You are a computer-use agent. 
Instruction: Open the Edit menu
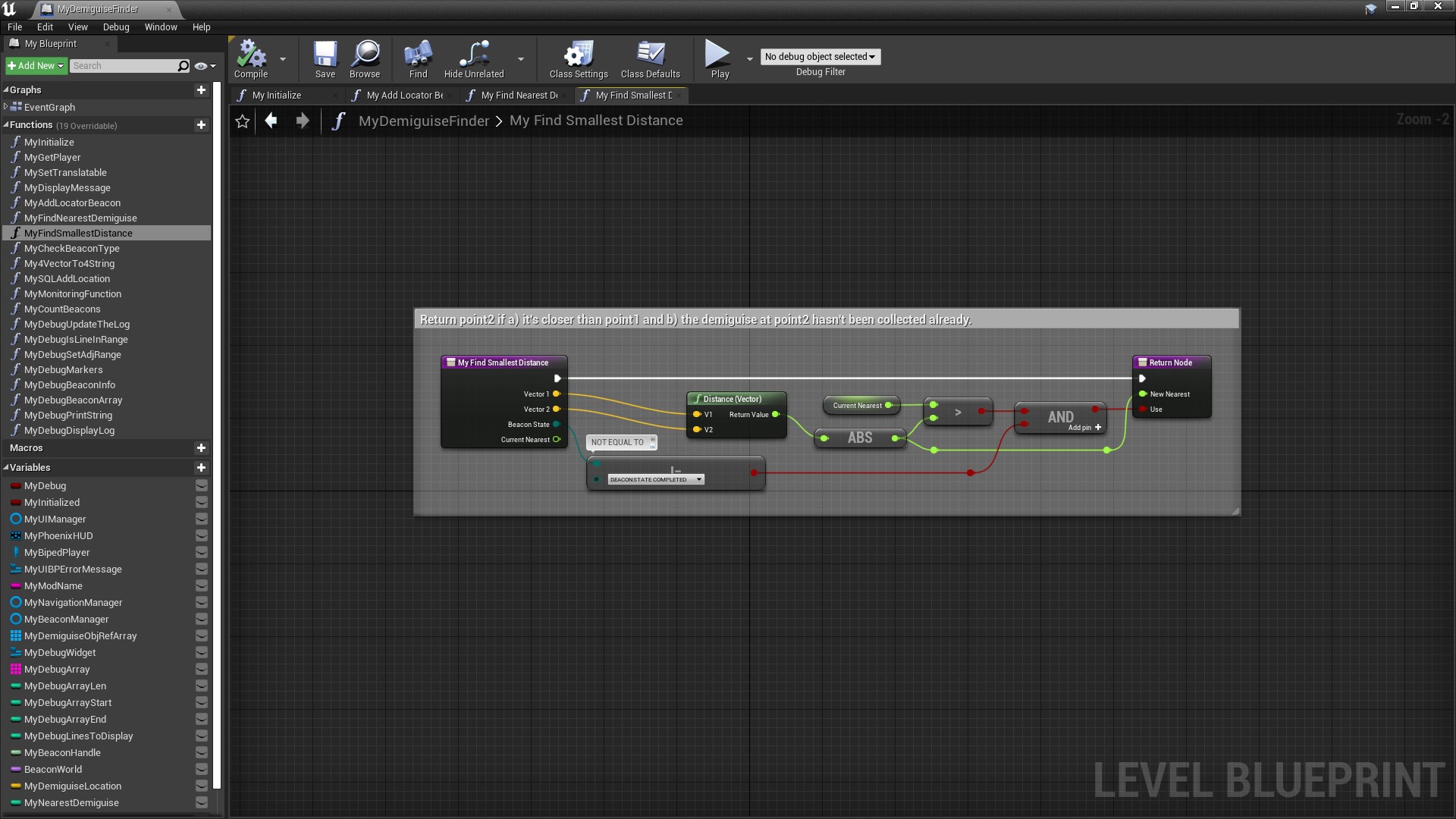tap(45, 27)
